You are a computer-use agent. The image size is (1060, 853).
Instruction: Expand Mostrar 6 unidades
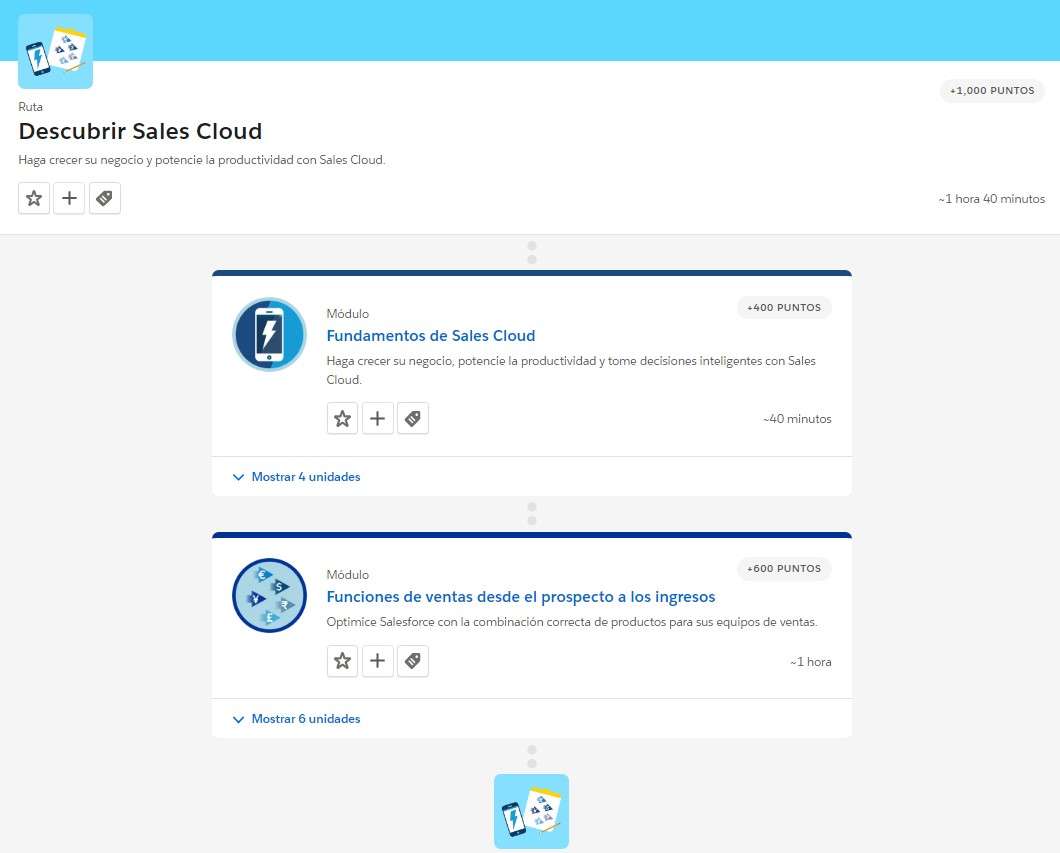coord(296,718)
